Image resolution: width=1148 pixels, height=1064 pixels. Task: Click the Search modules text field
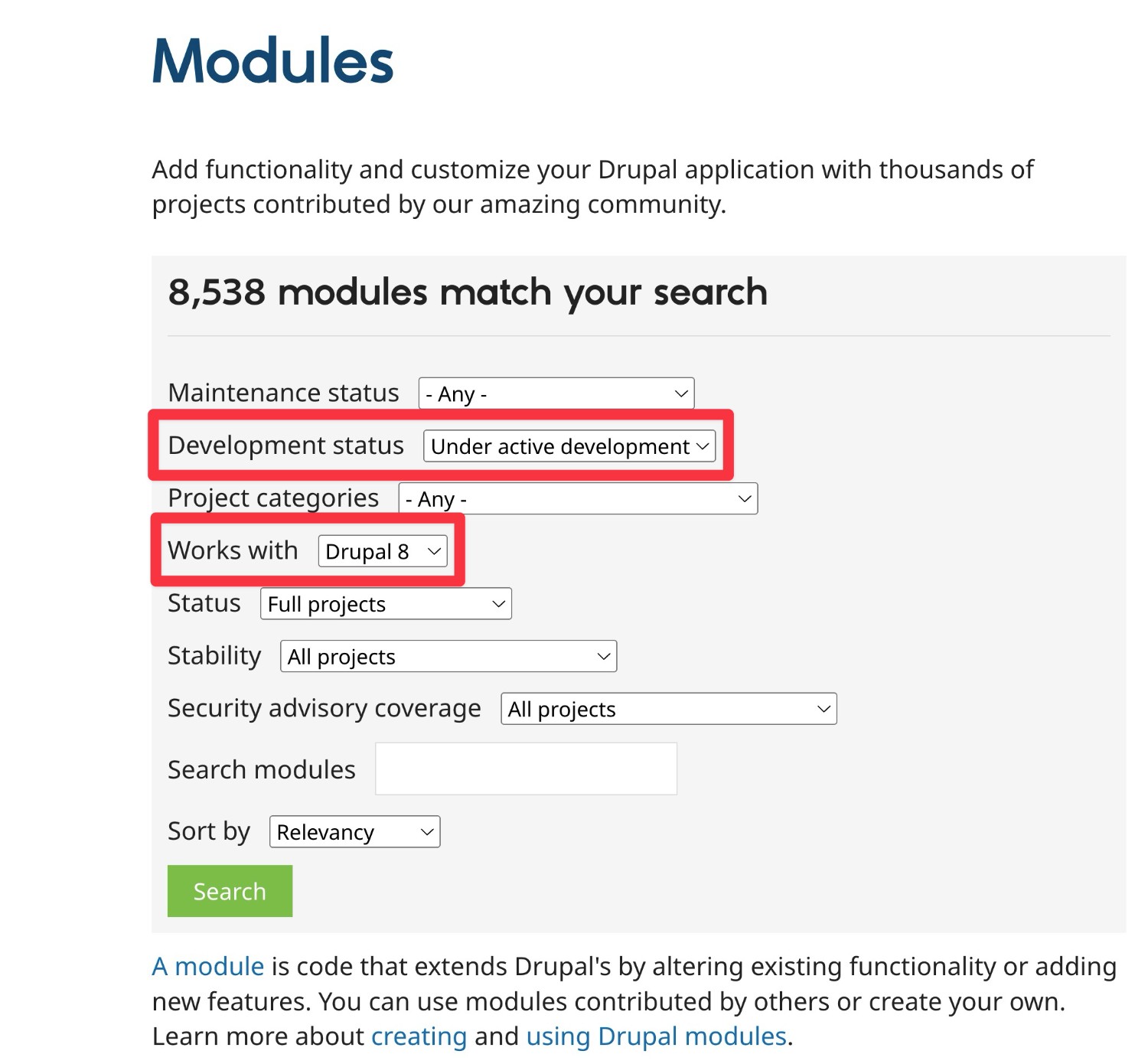[526, 769]
